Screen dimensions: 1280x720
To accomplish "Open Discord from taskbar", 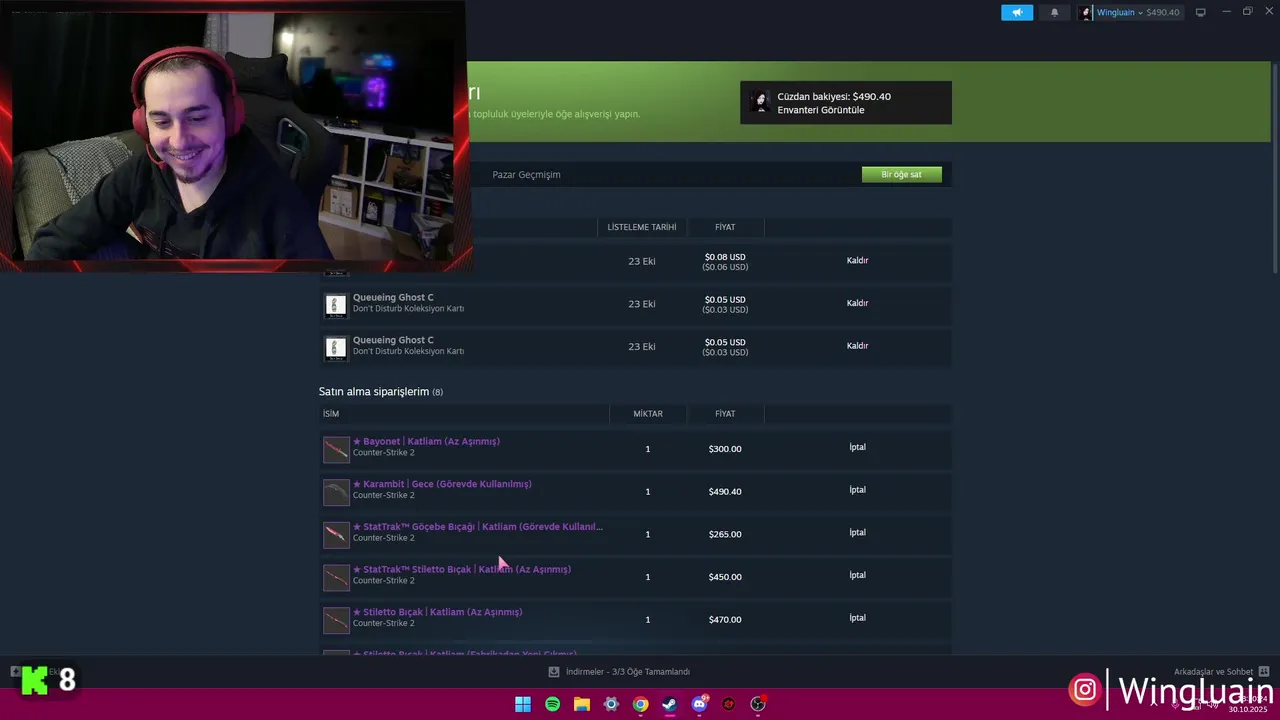I will pyautogui.click(x=700, y=704).
